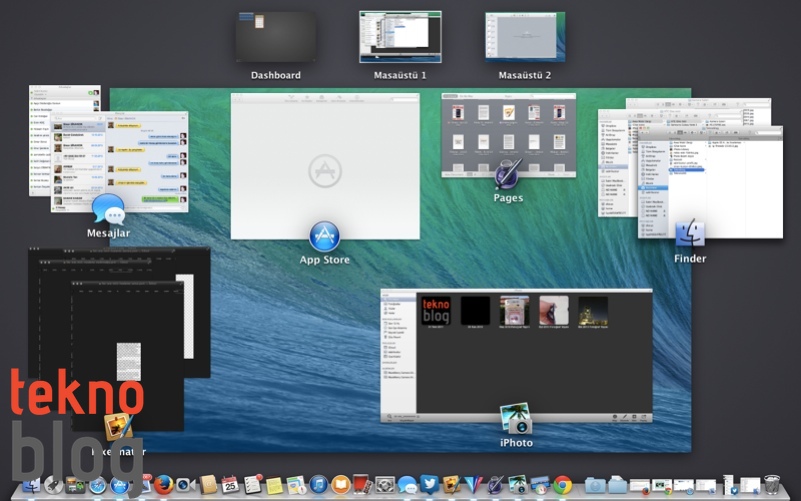Viewport: 801px width, 501px height.
Task: Switch to the Masaüstü 2 desktop thumbnail
Action: pyautogui.click(x=525, y=37)
